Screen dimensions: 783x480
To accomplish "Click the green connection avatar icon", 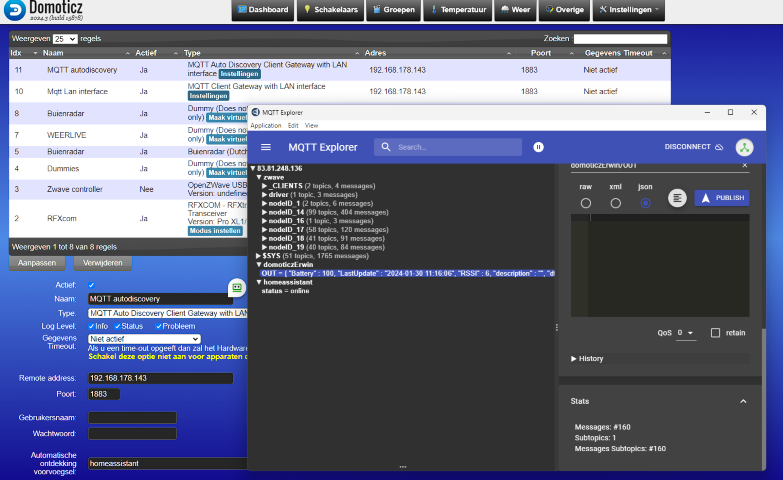I will point(745,147).
